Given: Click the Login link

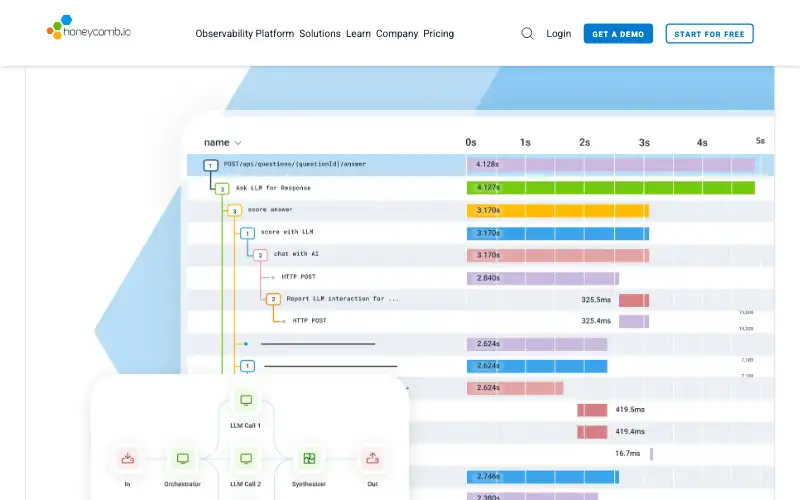Looking at the screenshot, I should pos(559,34).
